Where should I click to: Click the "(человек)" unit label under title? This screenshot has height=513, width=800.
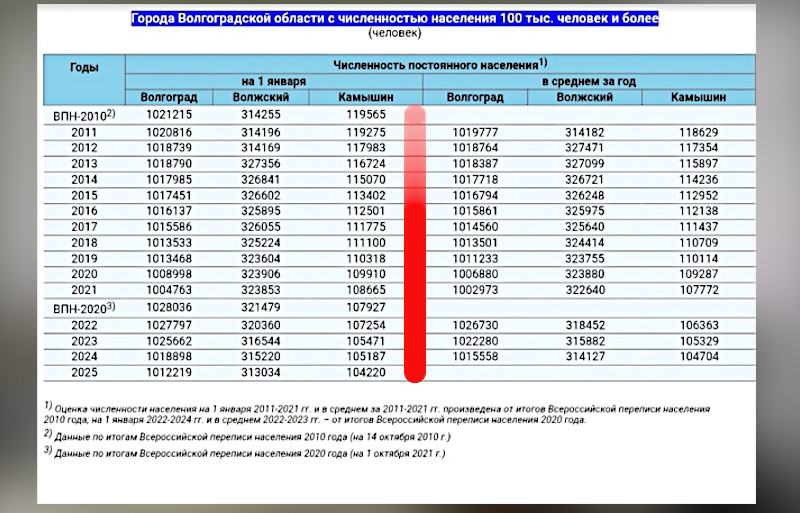[x=395, y=34]
